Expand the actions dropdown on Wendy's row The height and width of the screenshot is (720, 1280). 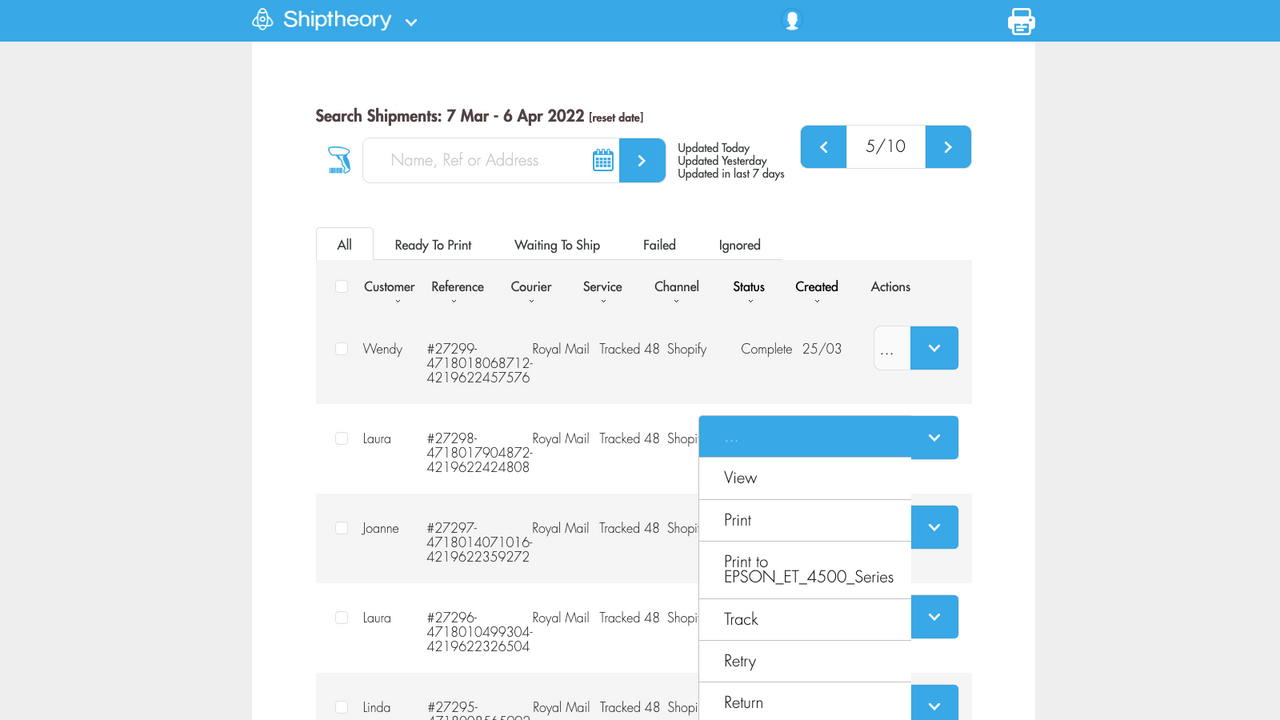coord(933,348)
